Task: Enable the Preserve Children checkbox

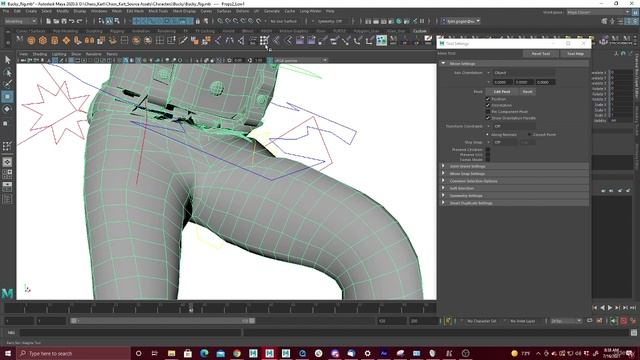Action: click(488, 150)
